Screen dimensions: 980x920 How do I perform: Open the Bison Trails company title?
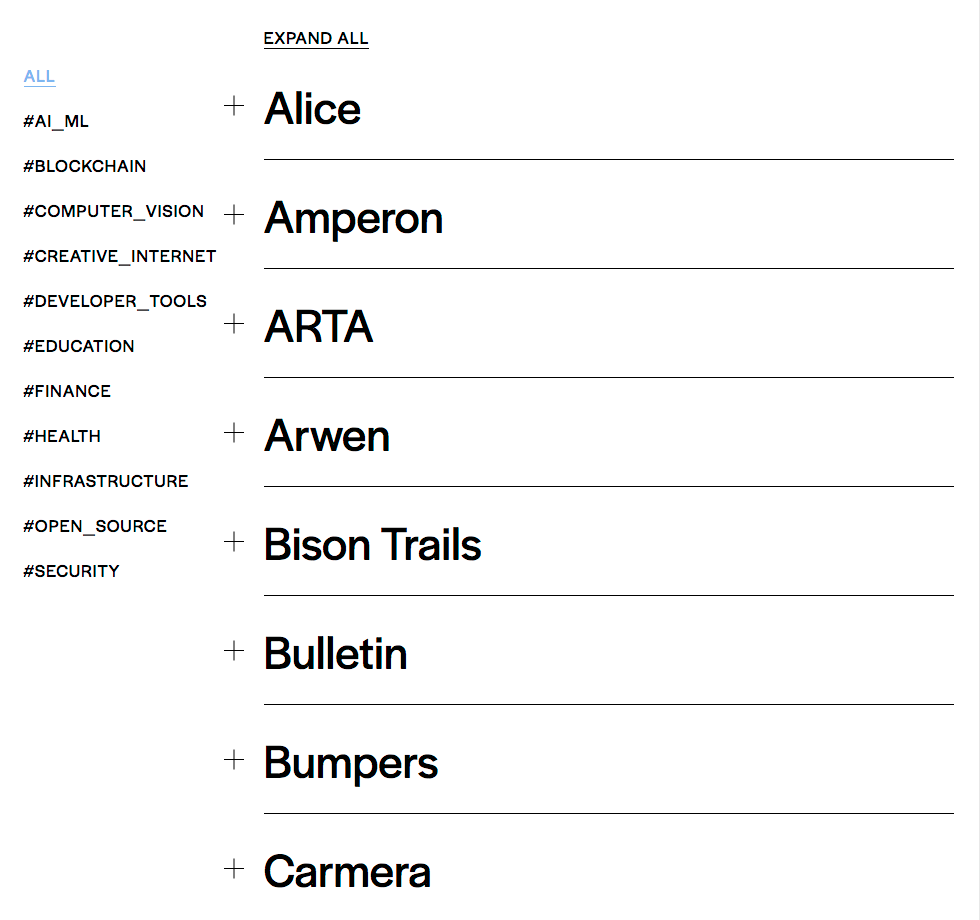pos(372,545)
